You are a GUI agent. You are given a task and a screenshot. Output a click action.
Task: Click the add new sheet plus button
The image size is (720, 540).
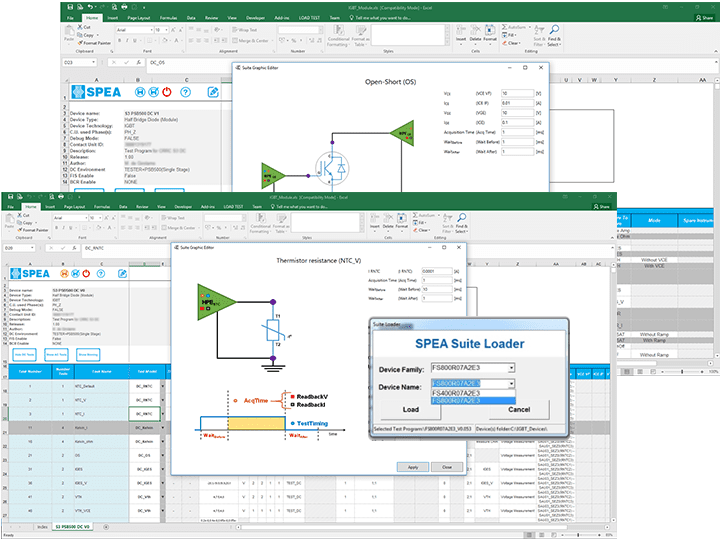click(106, 527)
